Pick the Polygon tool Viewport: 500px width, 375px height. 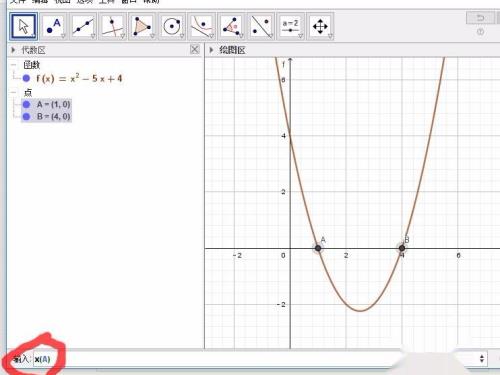pyautogui.click(x=142, y=26)
